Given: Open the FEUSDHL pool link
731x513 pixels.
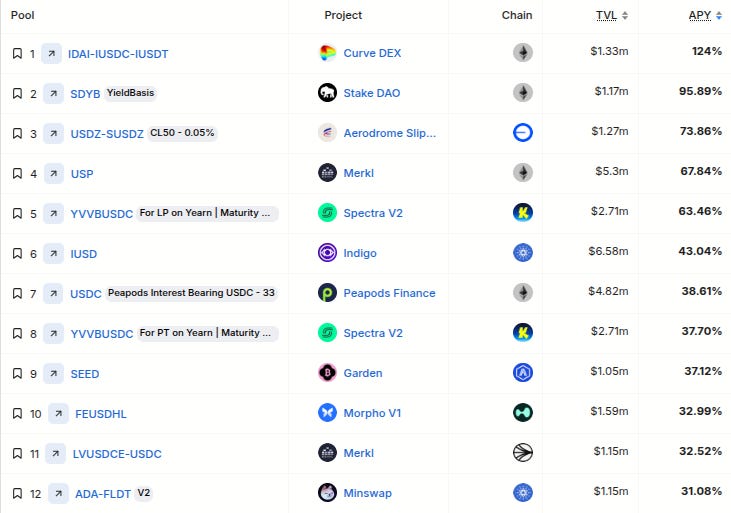Looking at the screenshot, I should (x=101, y=414).
